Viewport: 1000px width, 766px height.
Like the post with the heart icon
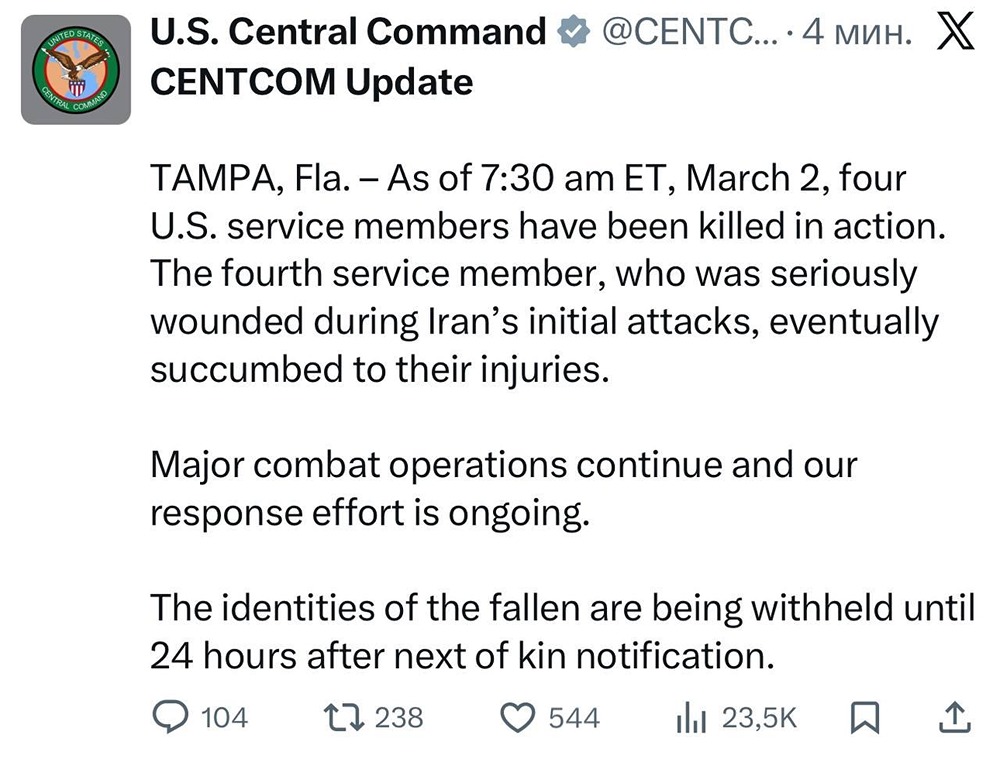520,716
